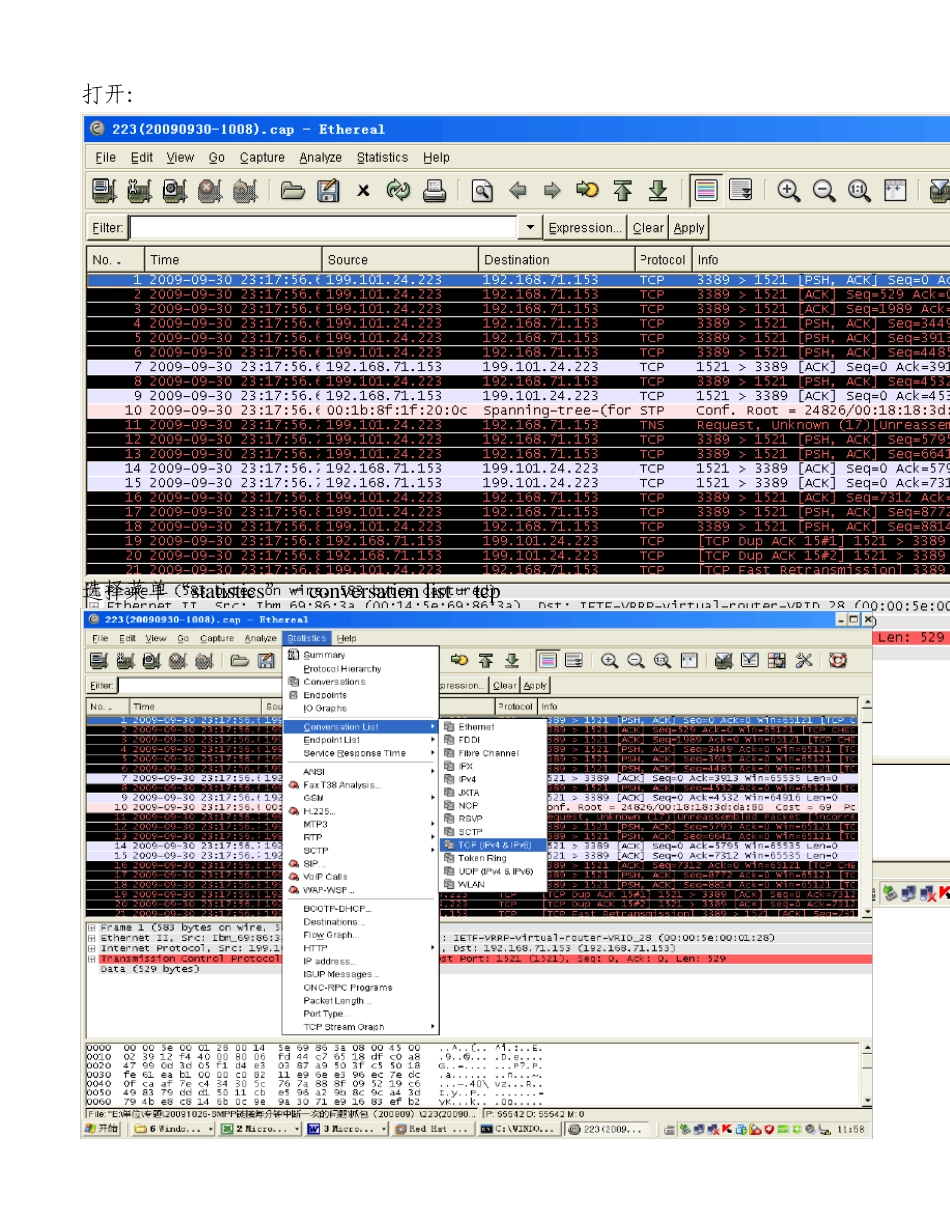Click the reload capture icon in upper window toolbar

coord(398,191)
